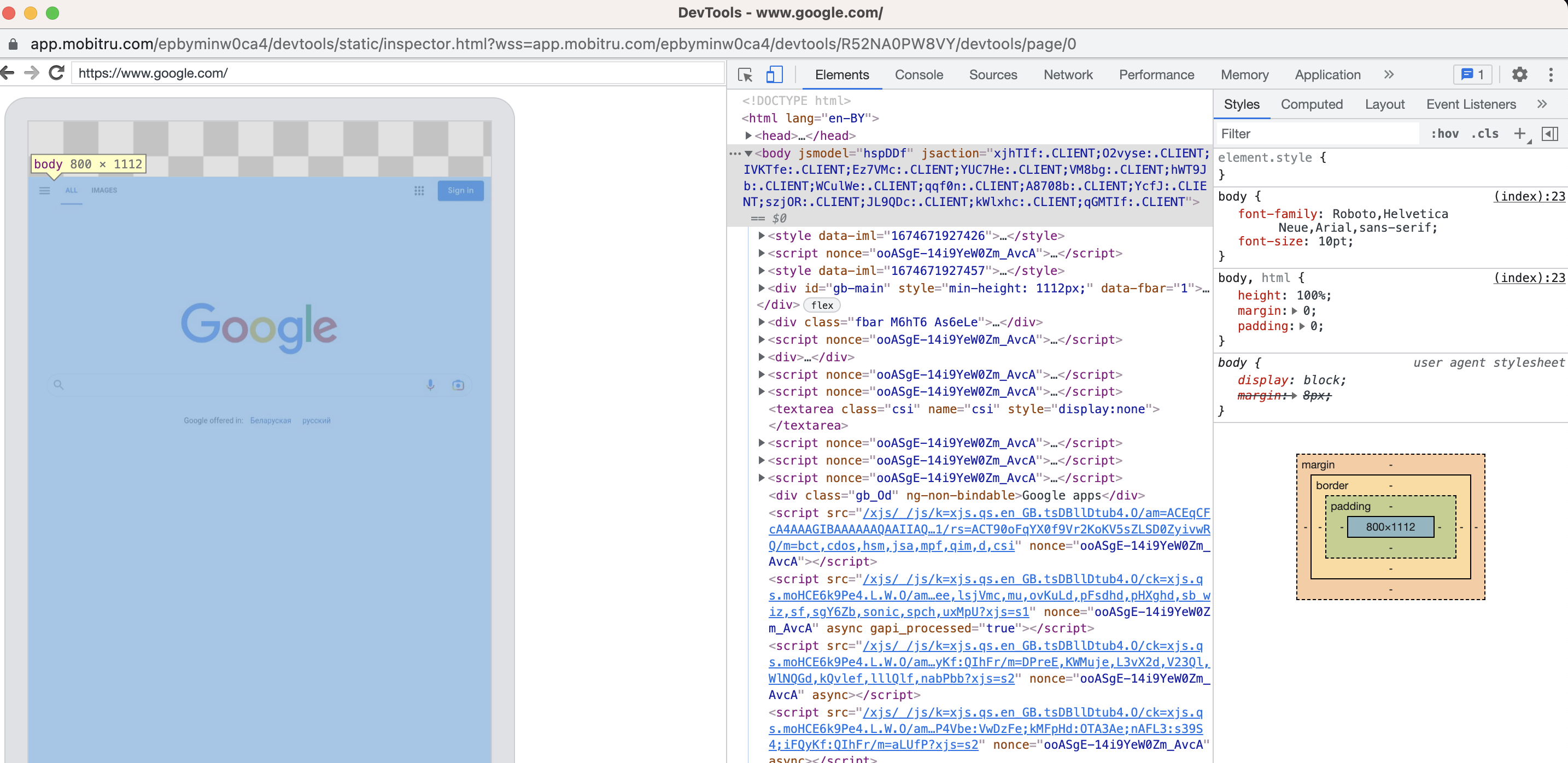The height and width of the screenshot is (763, 1568).
Task: Click the Filter styles input field
Action: [x=1318, y=133]
